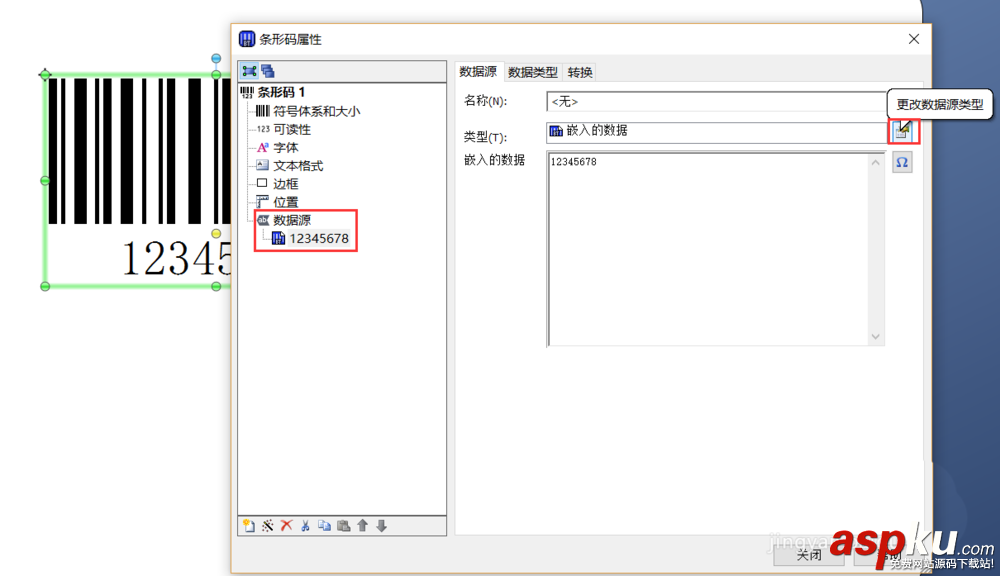Switch to the objects stack view icon
Viewport: 1000px width, 576px height.
[x=268, y=71]
